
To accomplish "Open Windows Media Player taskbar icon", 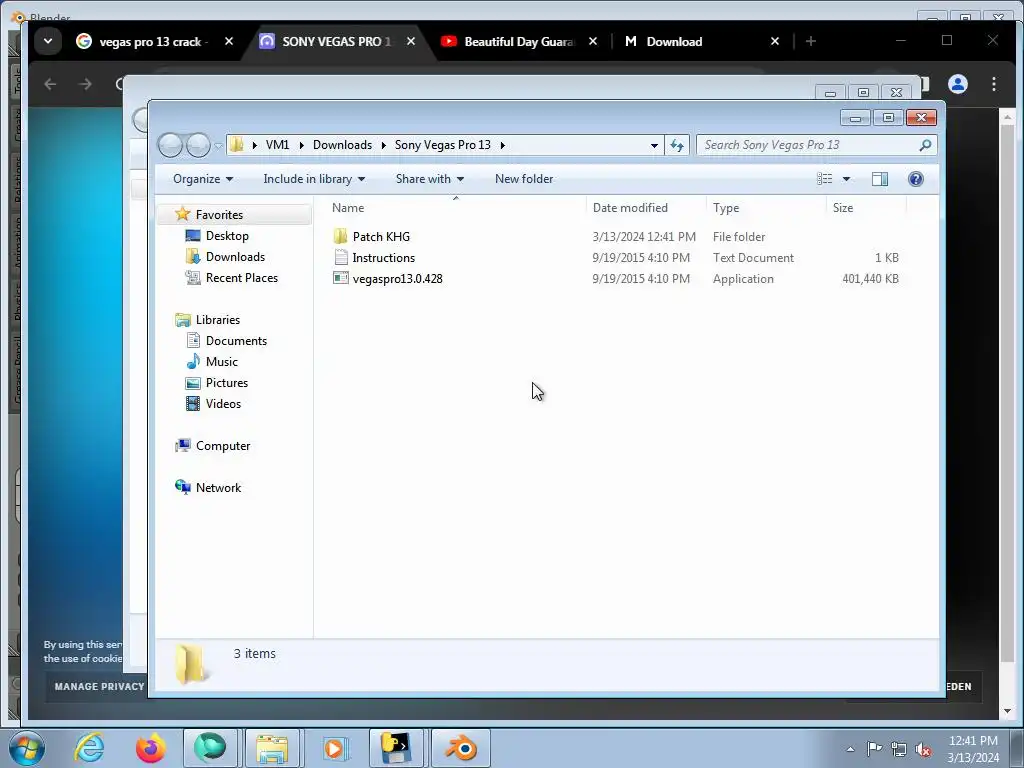I will [x=334, y=748].
